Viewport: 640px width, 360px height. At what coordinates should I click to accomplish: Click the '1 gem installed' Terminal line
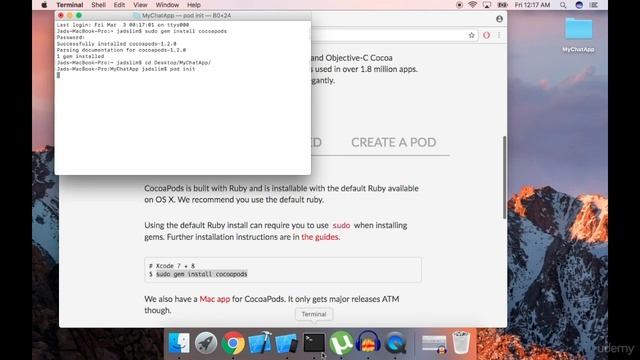[80, 56]
